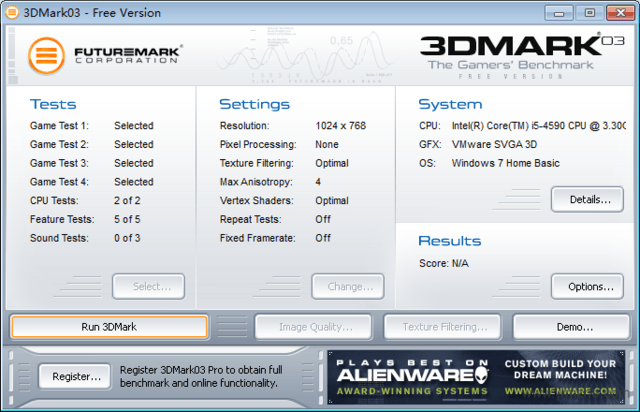The image size is (640, 412).
Task: Click the Results section heading
Action: click(x=450, y=241)
